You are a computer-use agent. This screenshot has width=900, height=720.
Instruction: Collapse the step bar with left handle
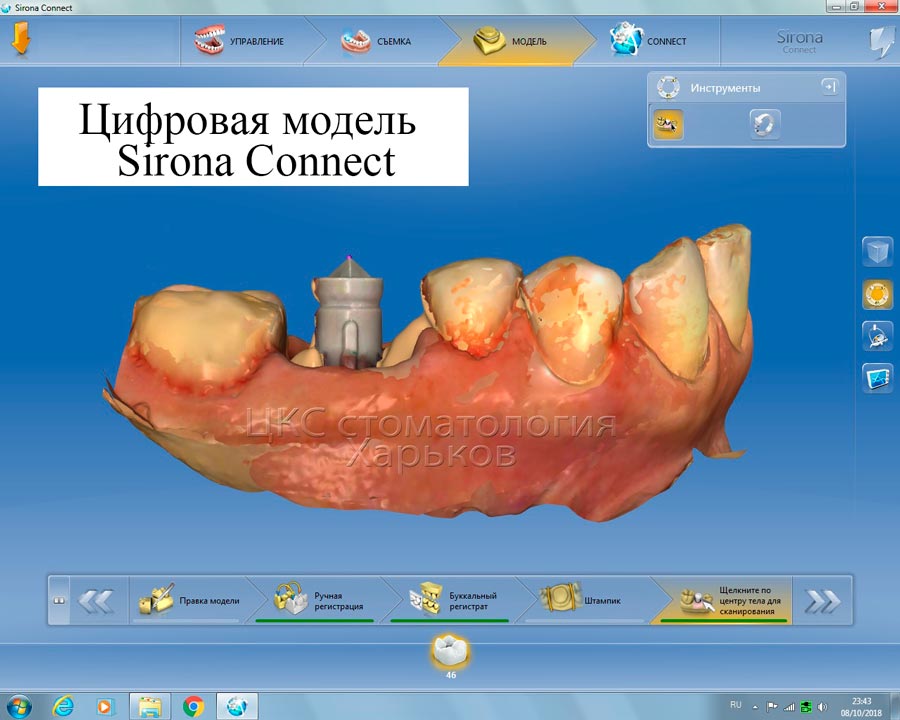59,601
